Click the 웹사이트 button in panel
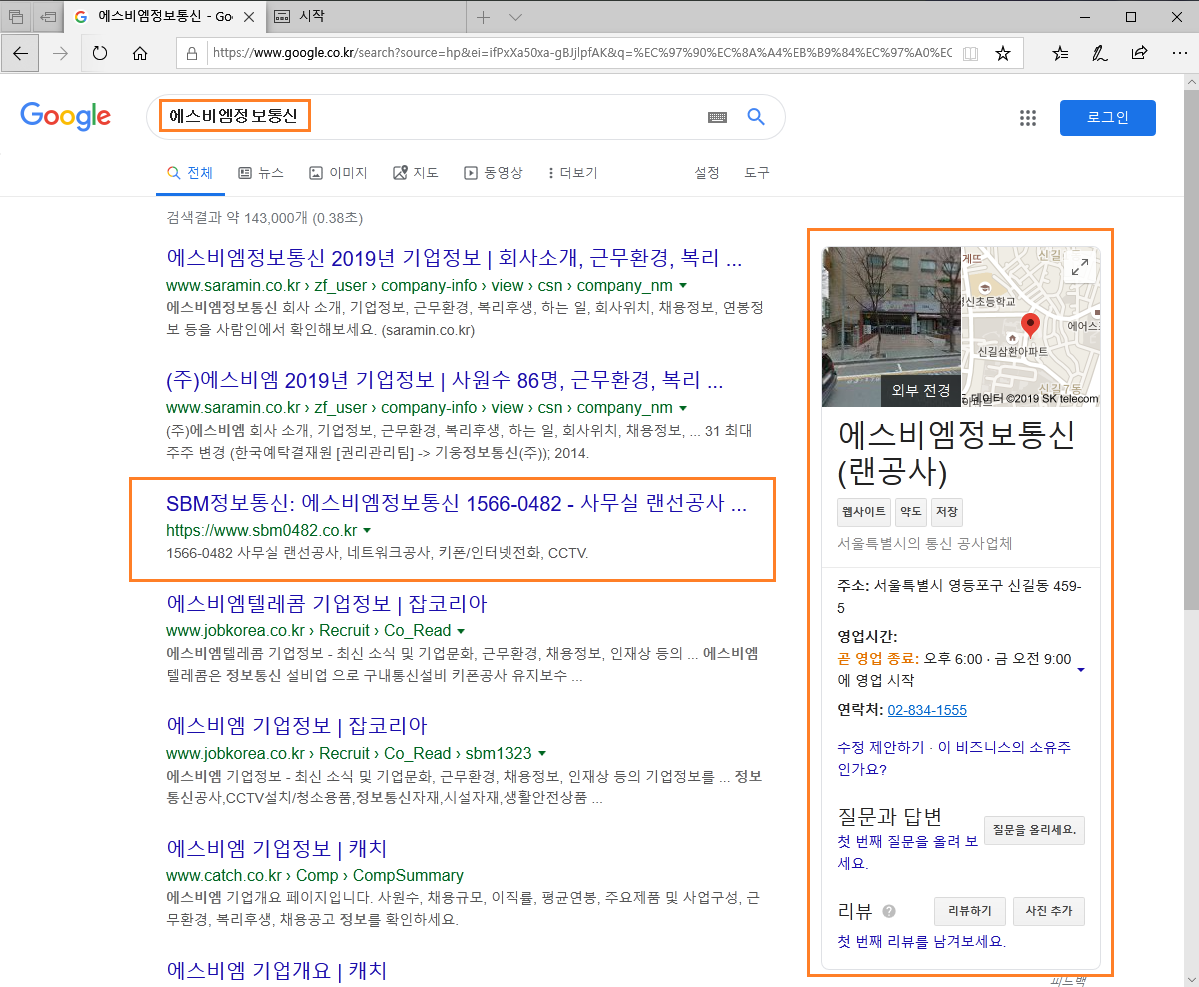Screen dimensions: 1199x987 (x=863, y=511)
